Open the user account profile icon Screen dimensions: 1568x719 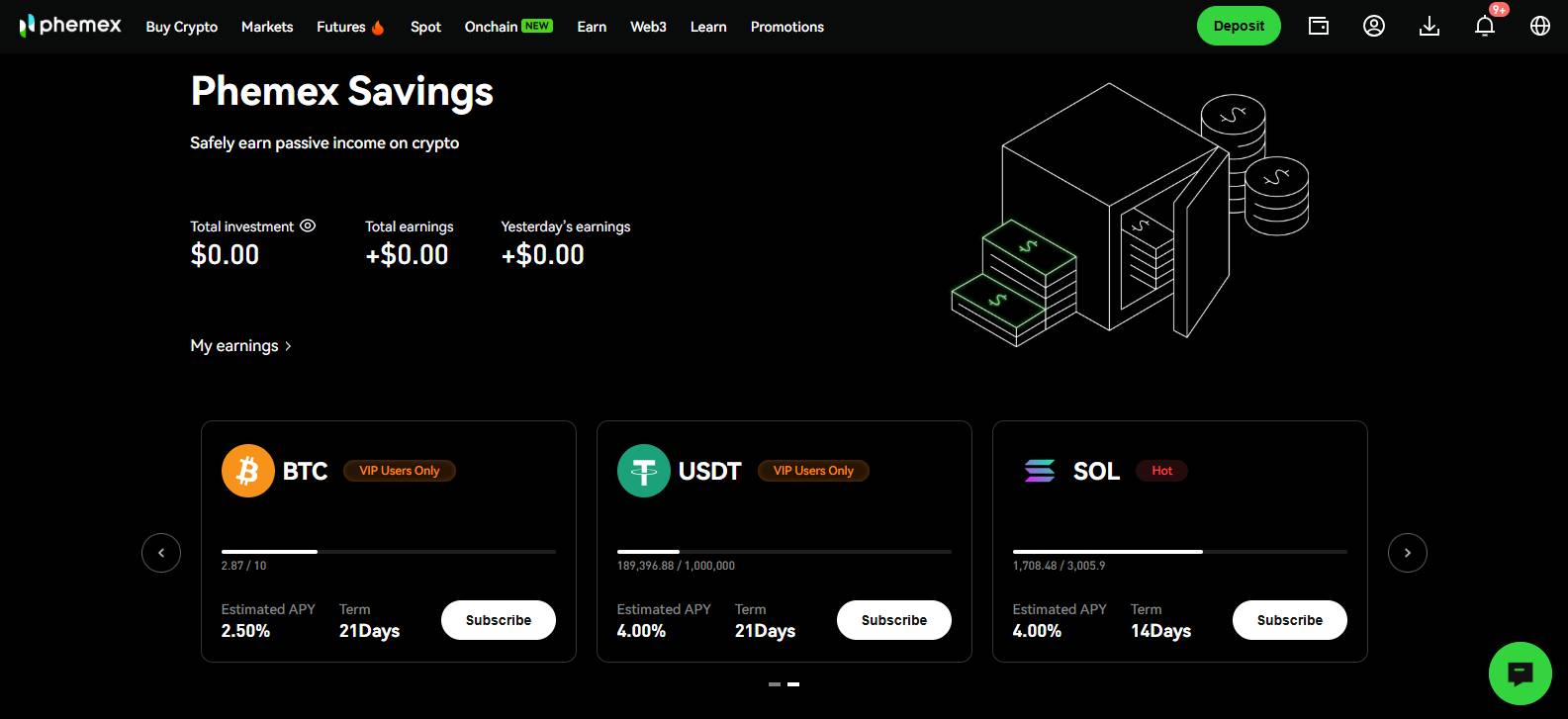pyautogui.click(x=1374, y=26)
